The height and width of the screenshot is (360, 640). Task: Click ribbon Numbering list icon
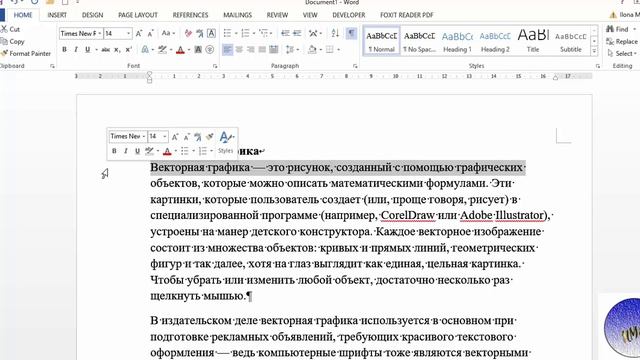click(245, 33)
